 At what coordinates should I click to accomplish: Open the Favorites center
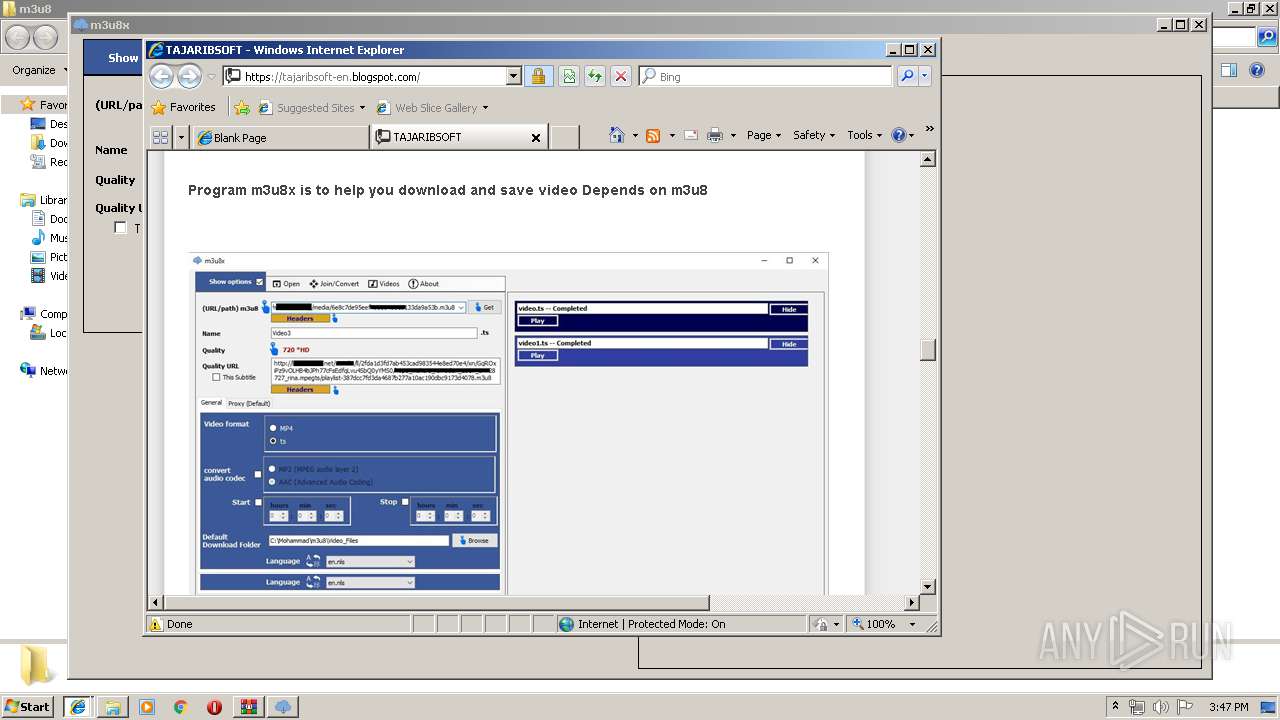click(x=183, y=107)
